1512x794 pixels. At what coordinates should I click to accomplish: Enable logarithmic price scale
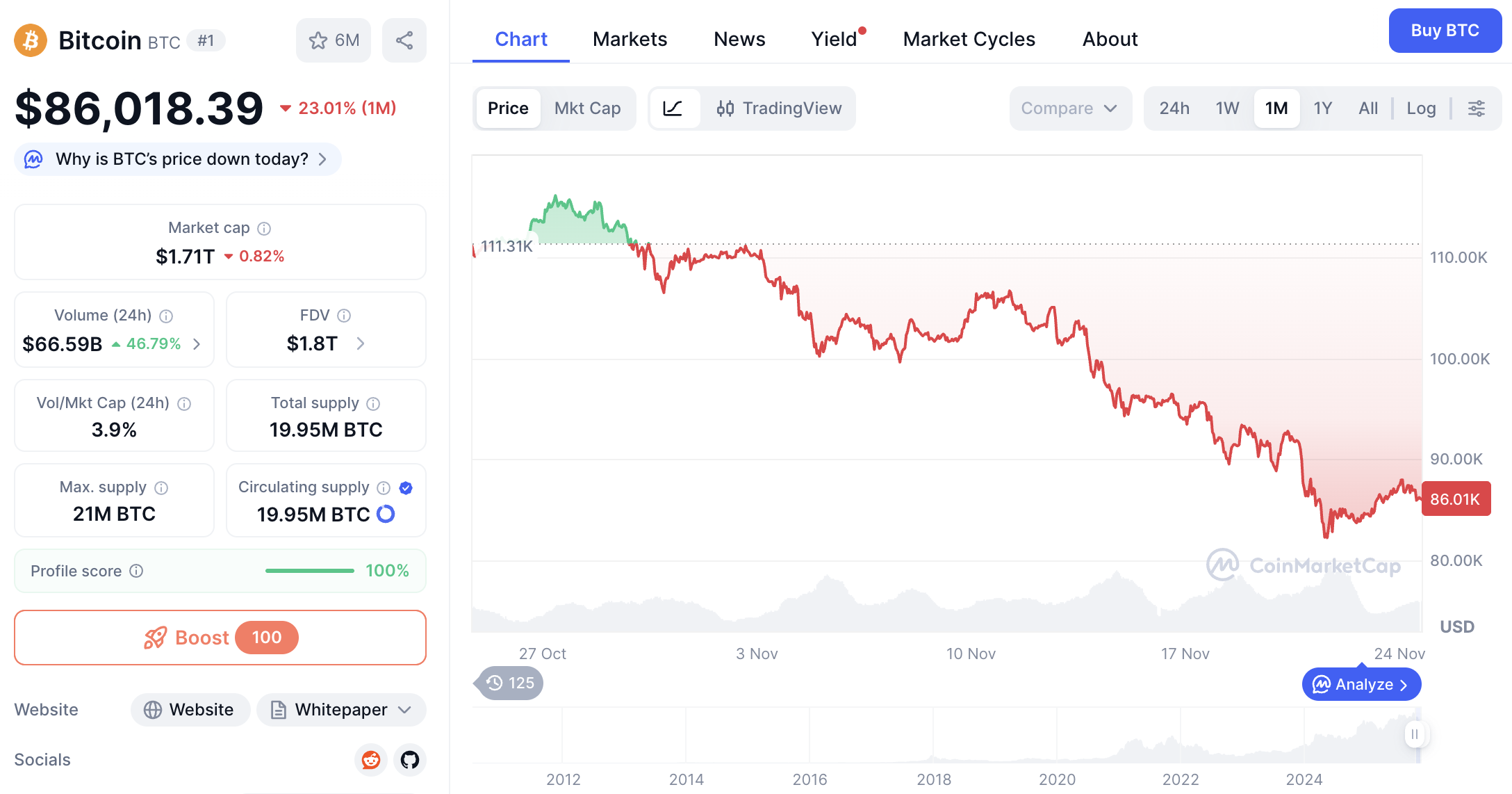point(1421,108)
